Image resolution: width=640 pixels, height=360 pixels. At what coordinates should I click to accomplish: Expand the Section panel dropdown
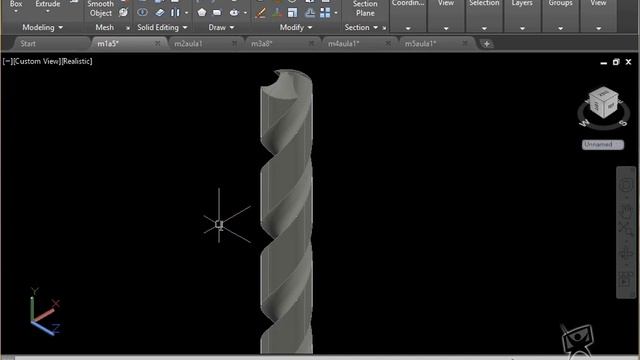pos(361,27)
